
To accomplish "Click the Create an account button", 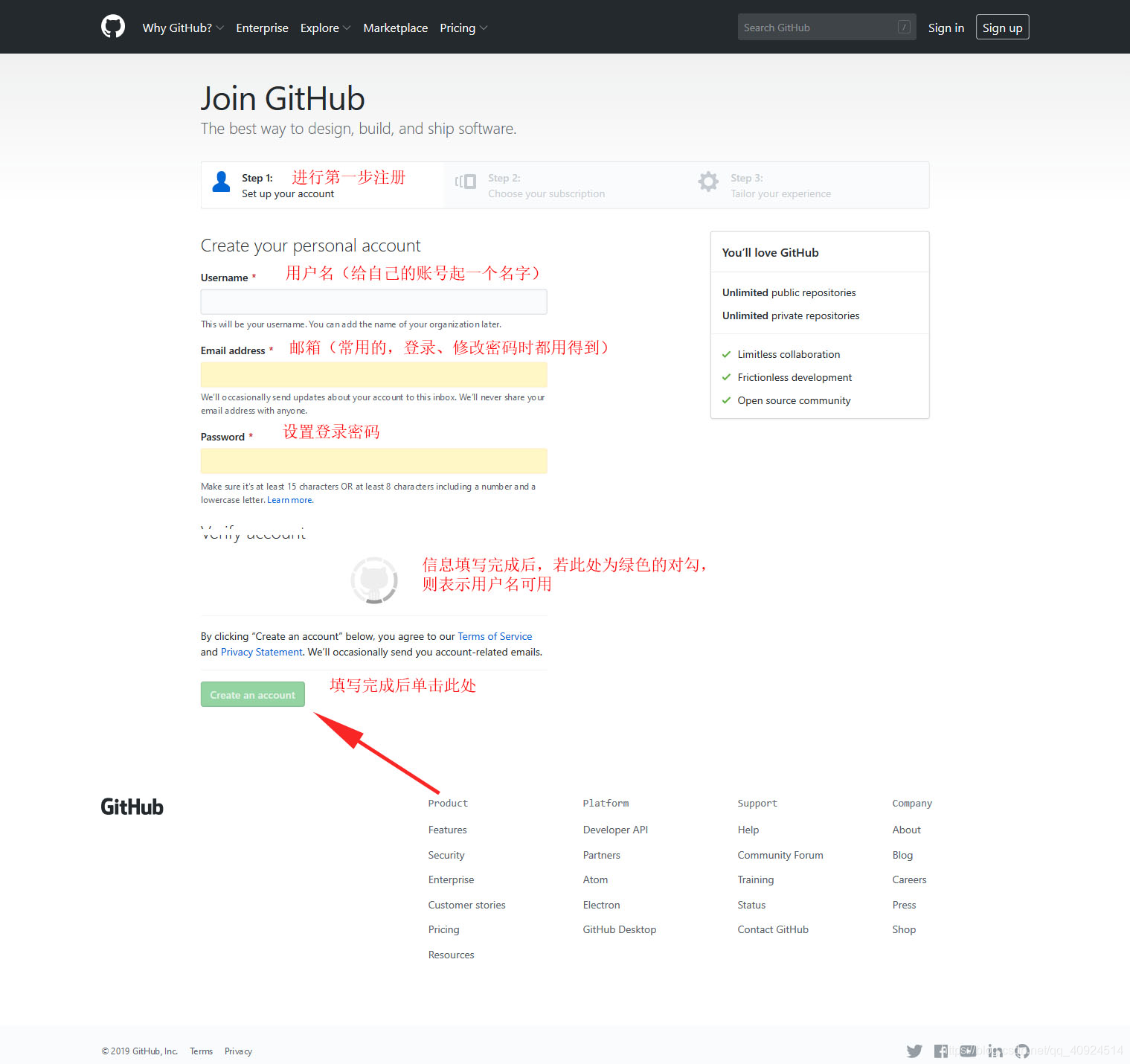I will pyautogui.click(x=252, y=694).
